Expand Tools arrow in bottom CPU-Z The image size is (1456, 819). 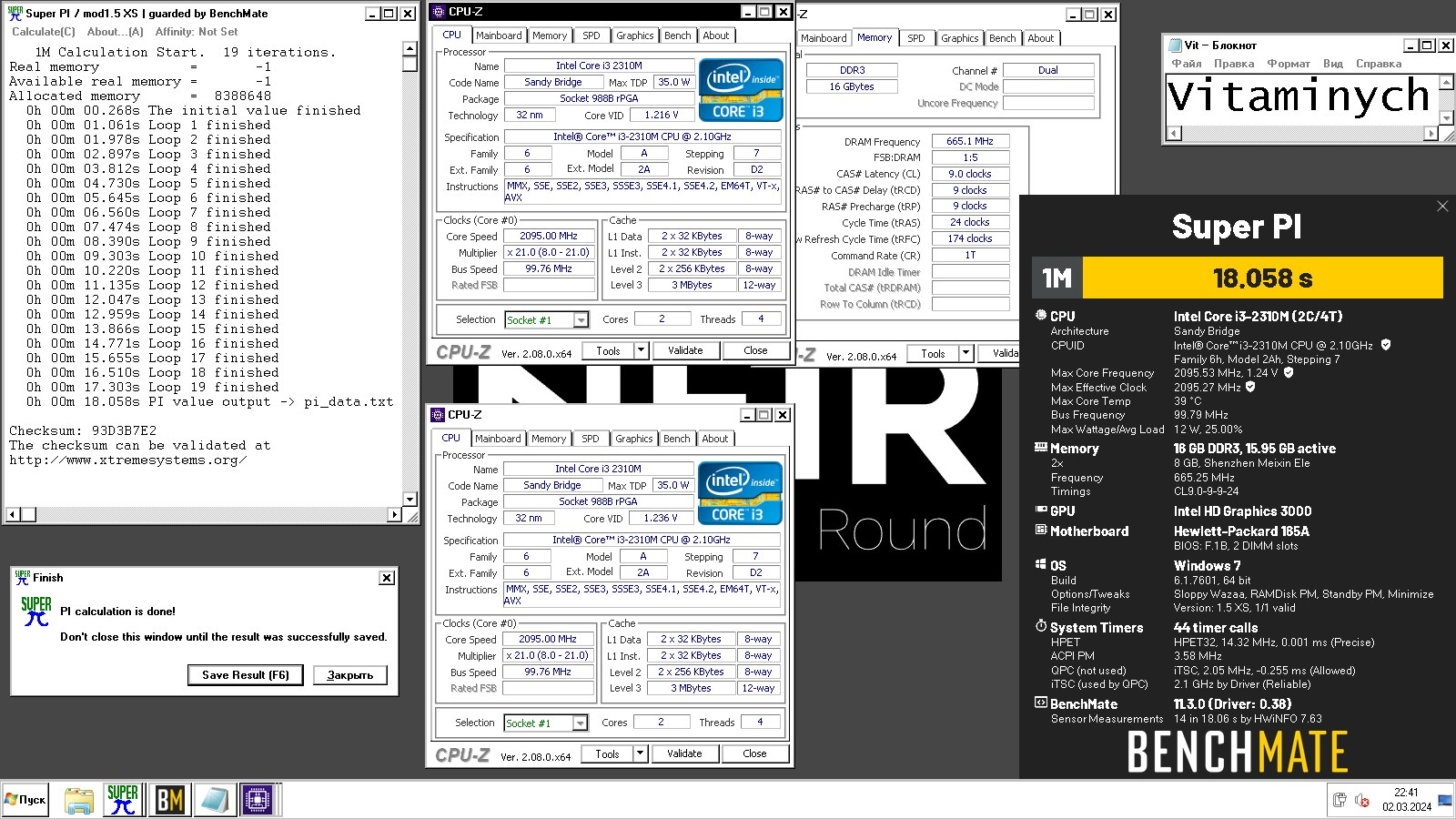(x=640, y=753)
